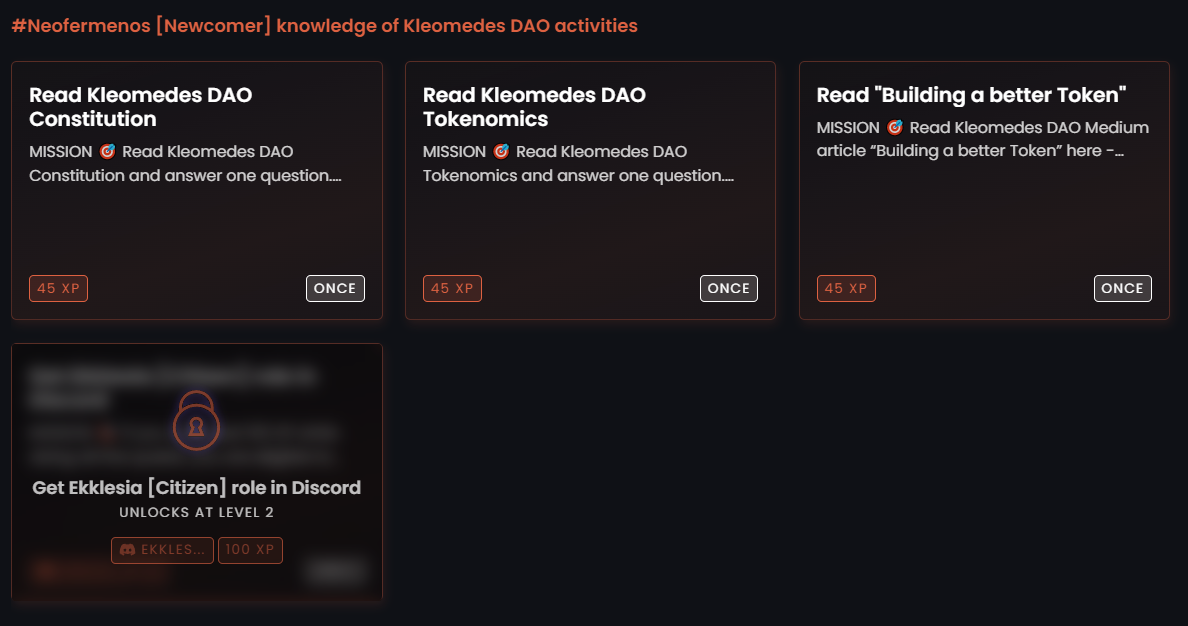Toggle the ONCE badge on Constitution card
This screenshot has width=1188, height=626.
335,288
